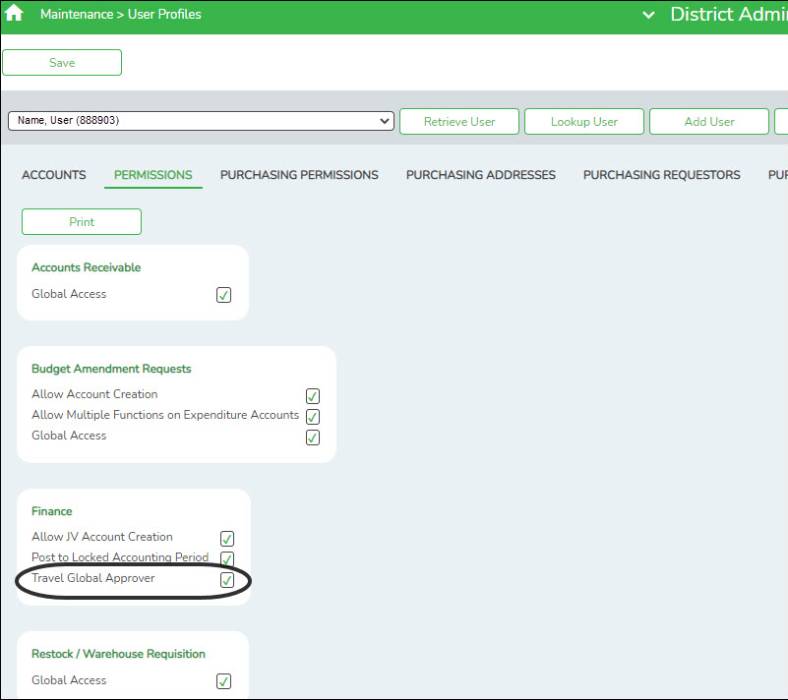Click the Retrieve User button
The height and width of the screenshot is (700, 788).
[x=459, y=122]
